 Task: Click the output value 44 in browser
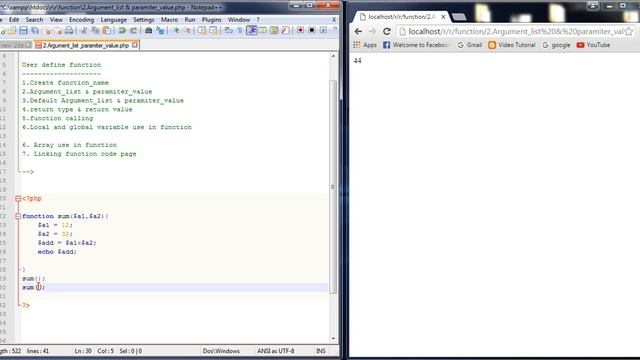coord(358,60)
